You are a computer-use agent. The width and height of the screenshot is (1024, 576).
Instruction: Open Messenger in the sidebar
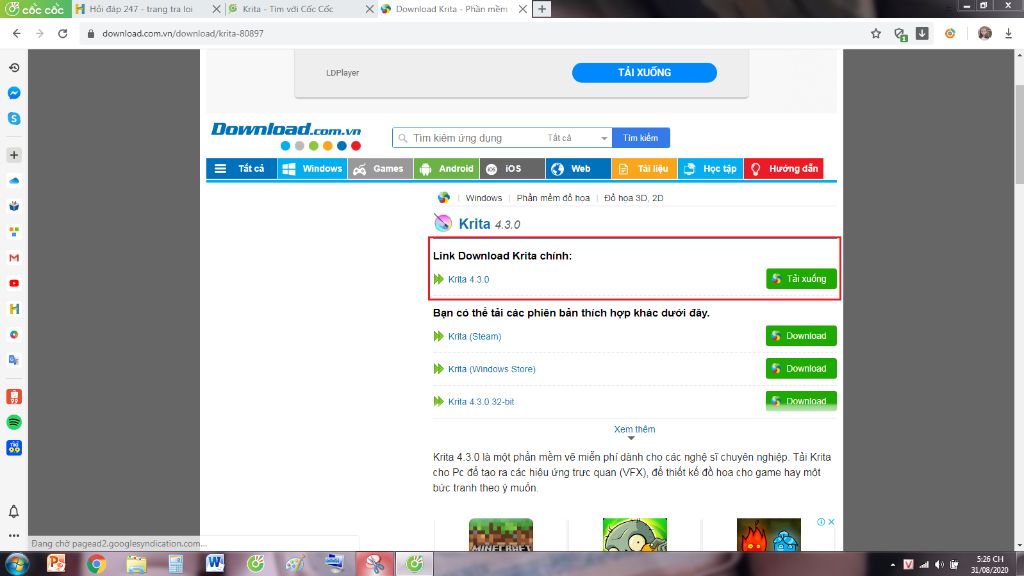(14, 93)
